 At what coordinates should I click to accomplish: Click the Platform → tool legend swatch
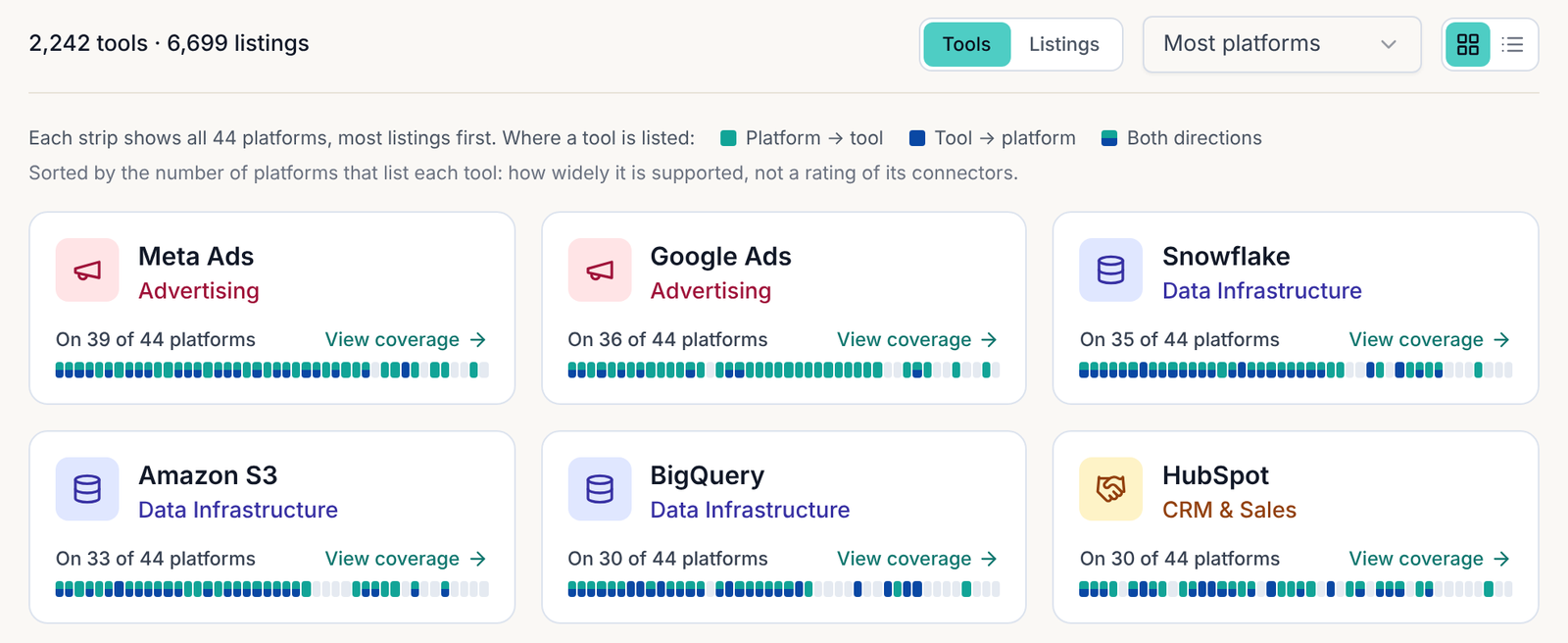click(x=728, y=138)
